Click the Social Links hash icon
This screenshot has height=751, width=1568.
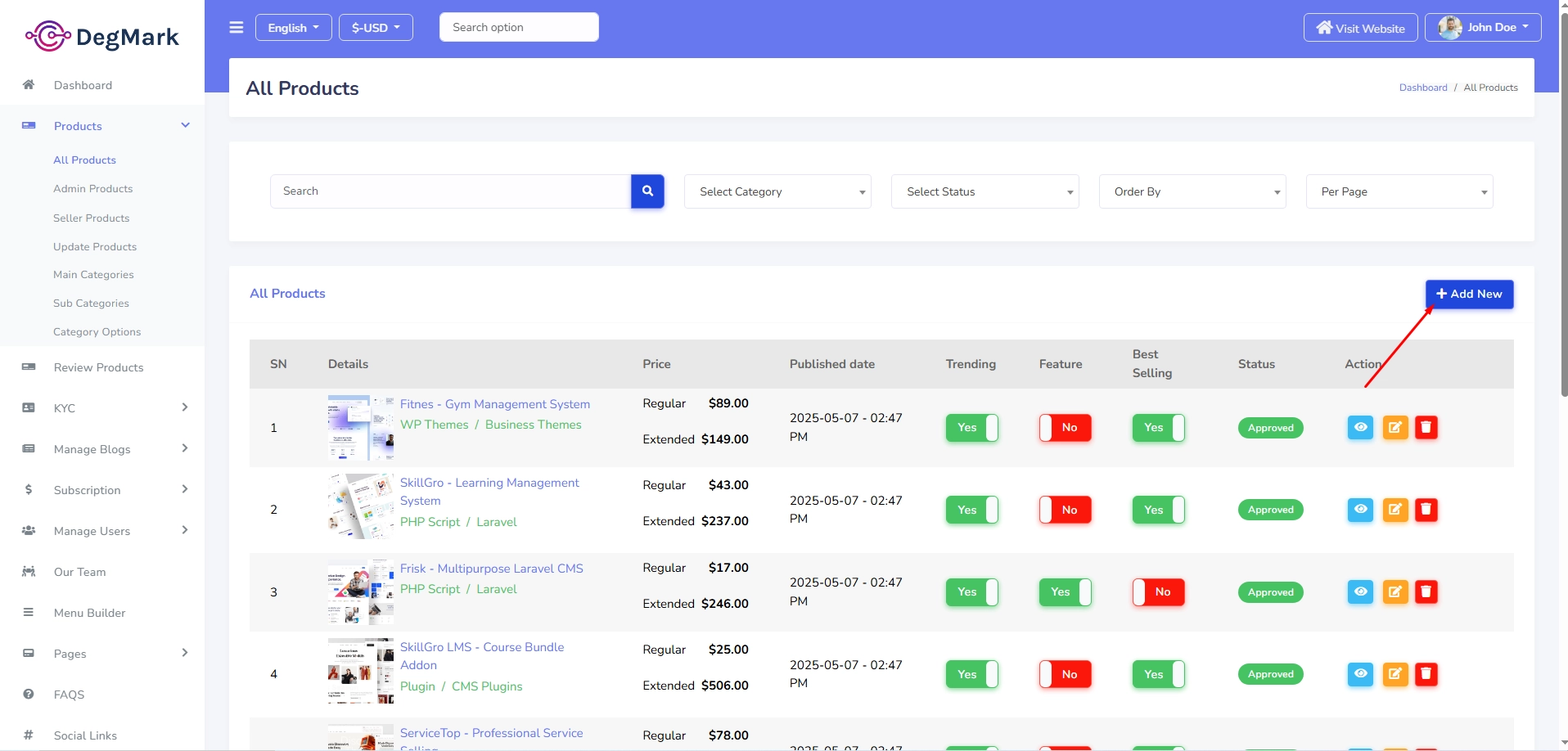(x=29, y=735)
